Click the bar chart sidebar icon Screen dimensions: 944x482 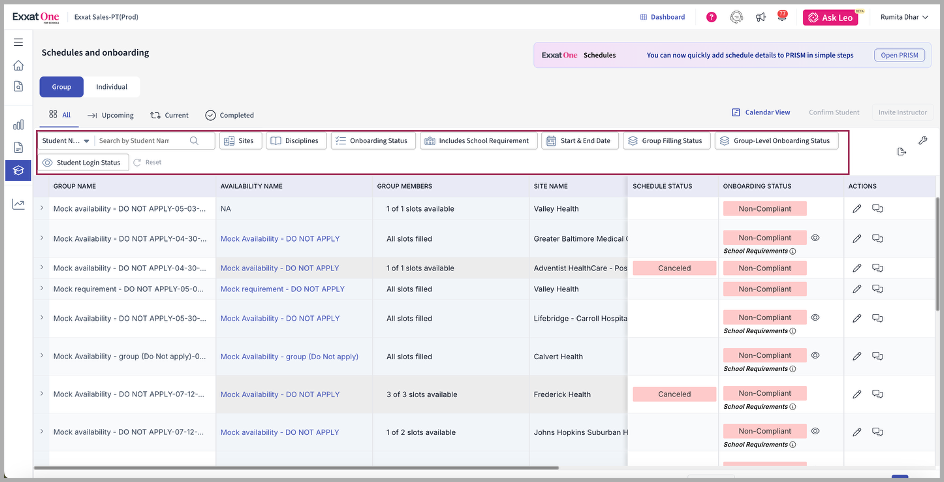coord(18,125)
